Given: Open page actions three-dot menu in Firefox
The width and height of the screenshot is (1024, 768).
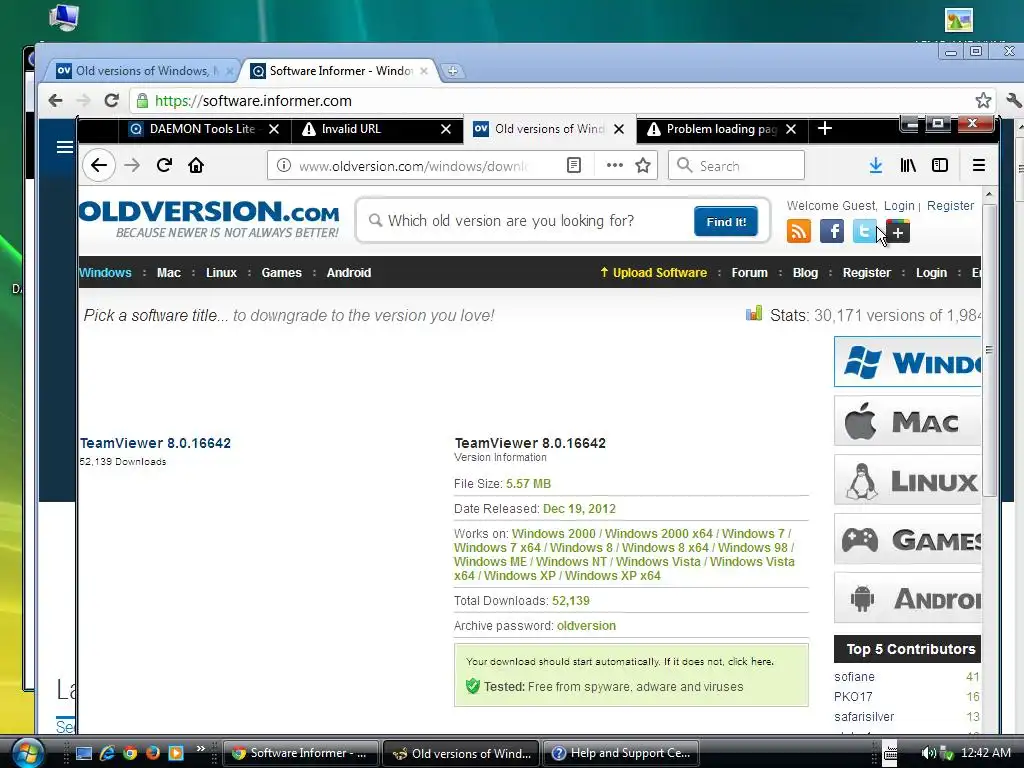Looking at the screenshot, I should [615, 165].
